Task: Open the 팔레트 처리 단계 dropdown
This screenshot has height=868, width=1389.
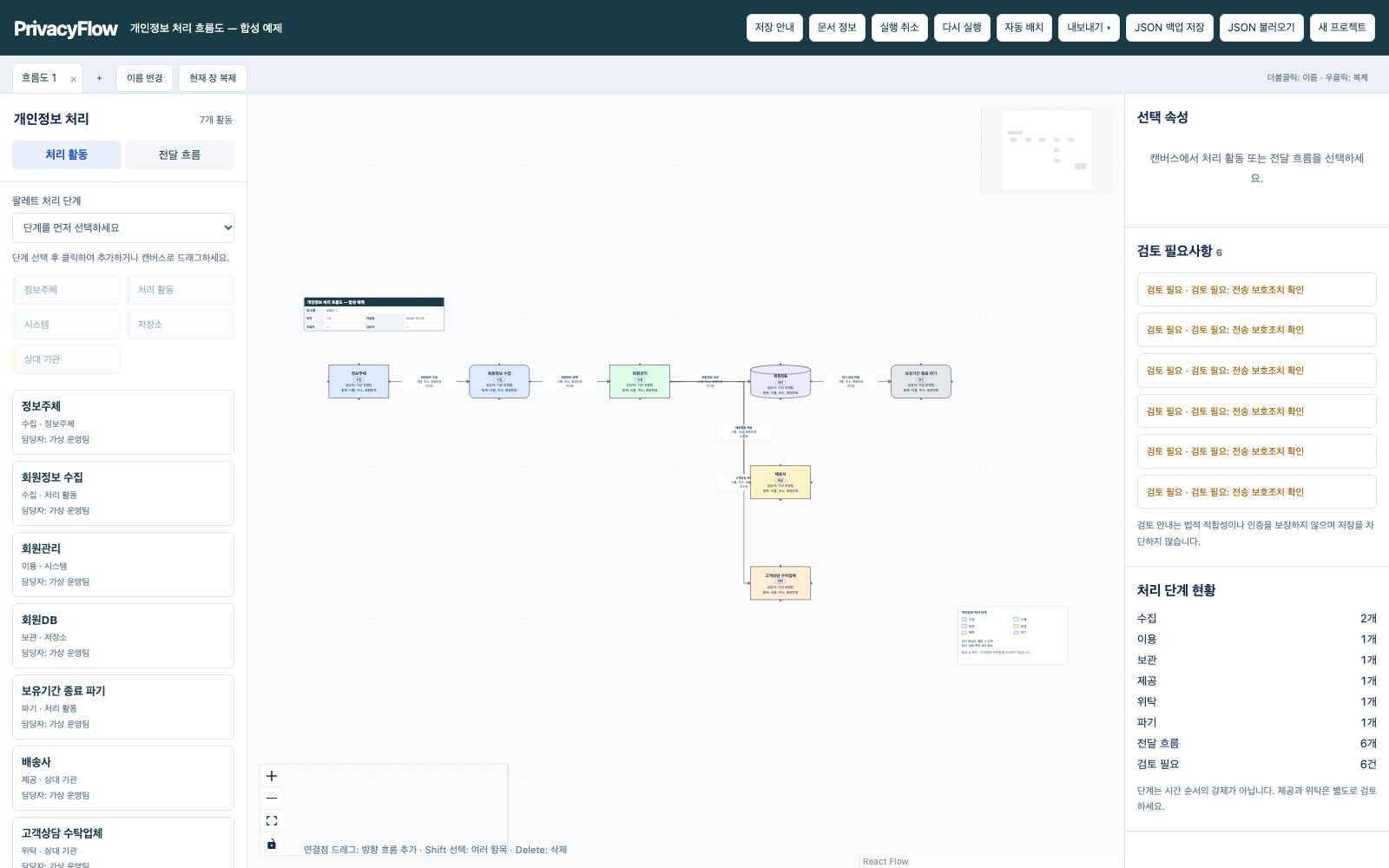Action: pos(123,228)
